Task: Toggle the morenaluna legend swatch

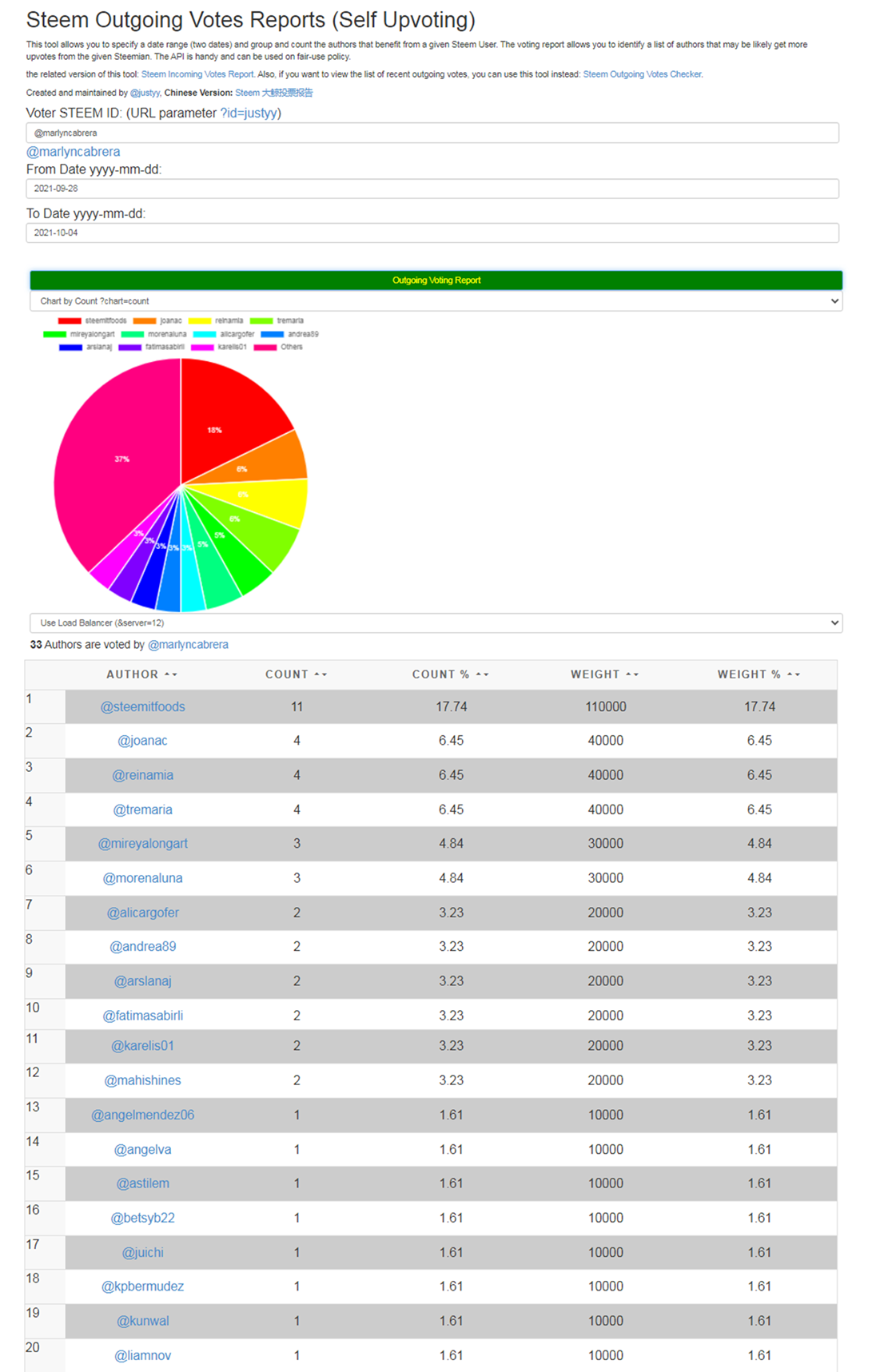Action: point(133,334)
